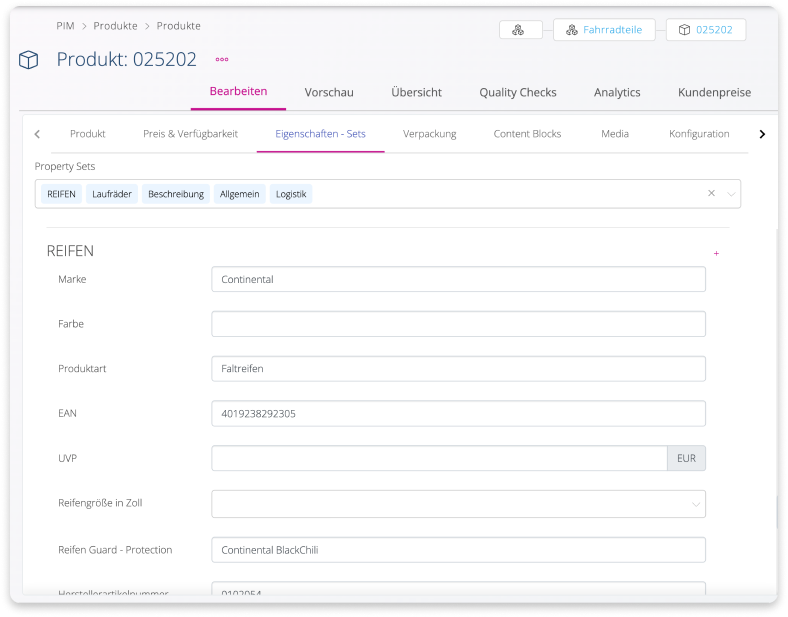Open the Quality Checks tab
The width and height of the screenshot is (788, 617).
[517, 92]
